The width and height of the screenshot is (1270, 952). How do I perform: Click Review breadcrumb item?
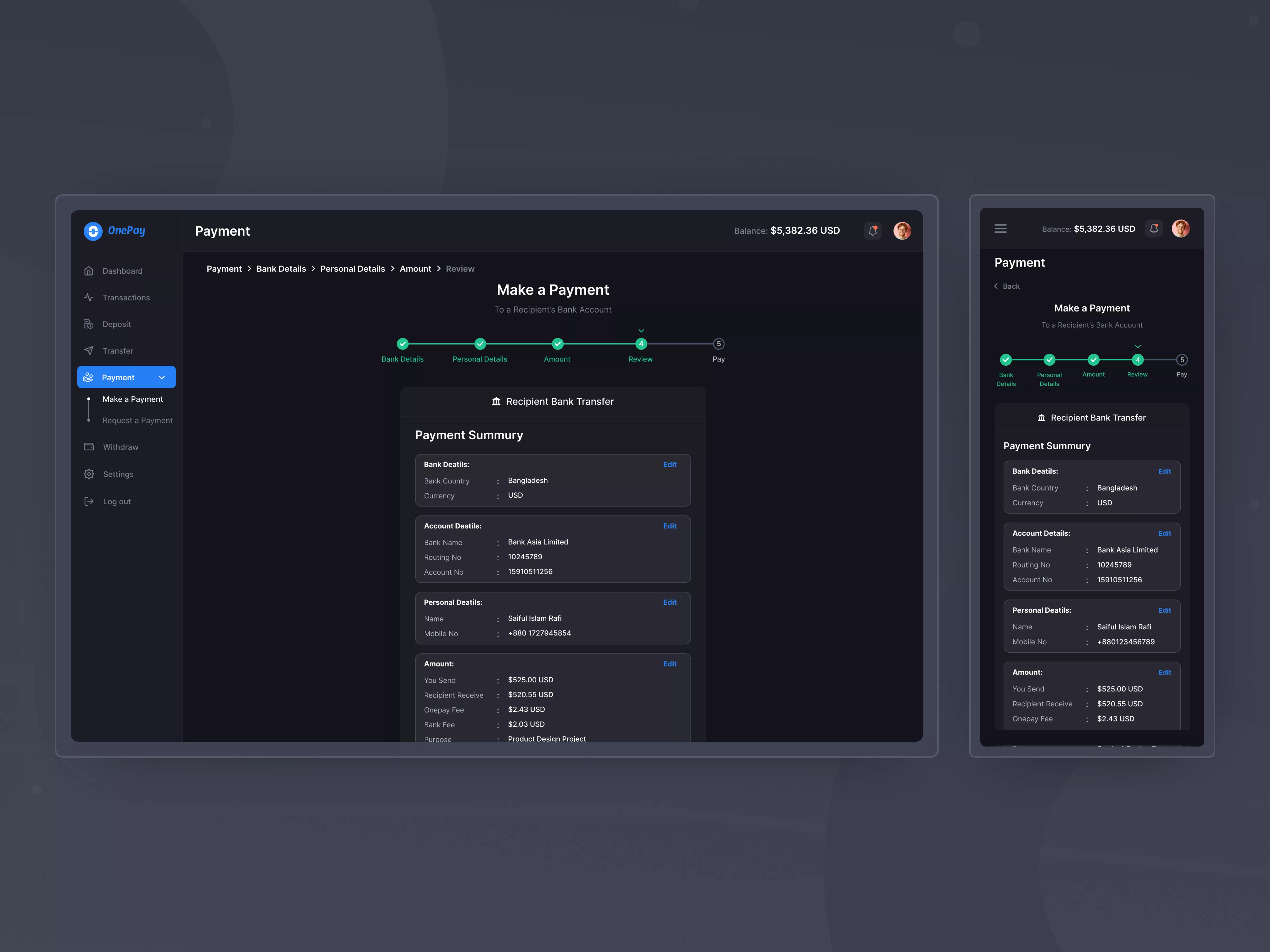click(x=460, y=269)
